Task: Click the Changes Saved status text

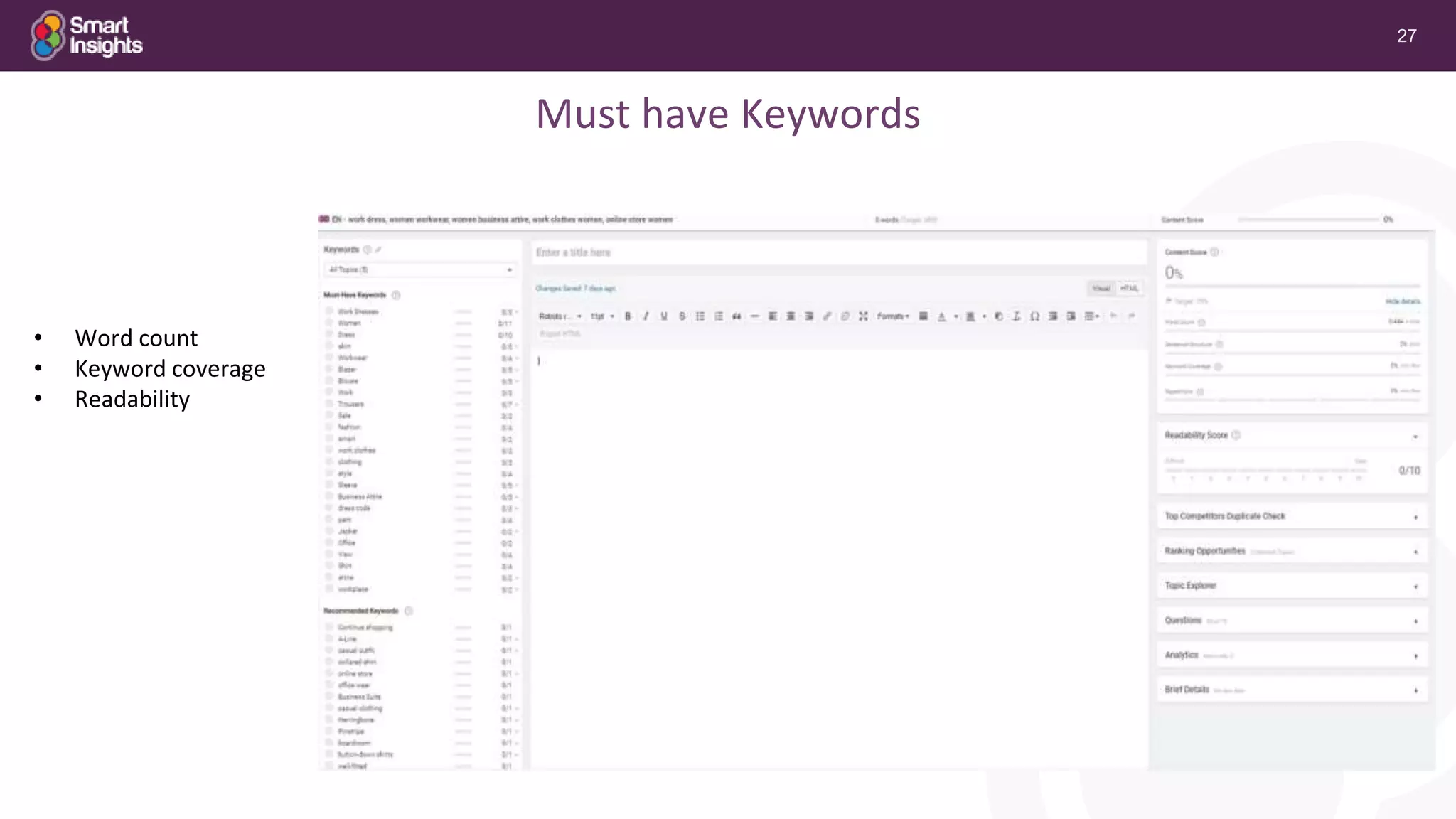Action: tap(575, 288)
